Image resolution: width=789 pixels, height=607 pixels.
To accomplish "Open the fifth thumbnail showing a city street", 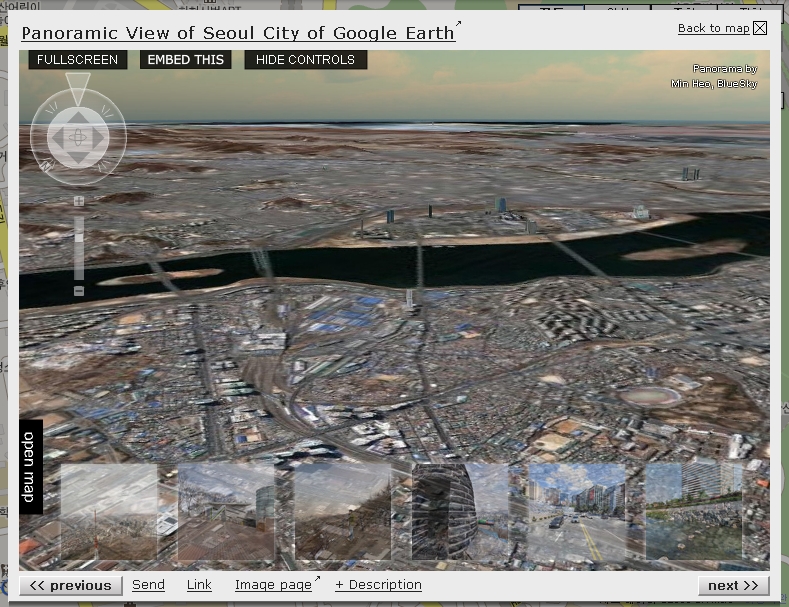I will point(577,511).
